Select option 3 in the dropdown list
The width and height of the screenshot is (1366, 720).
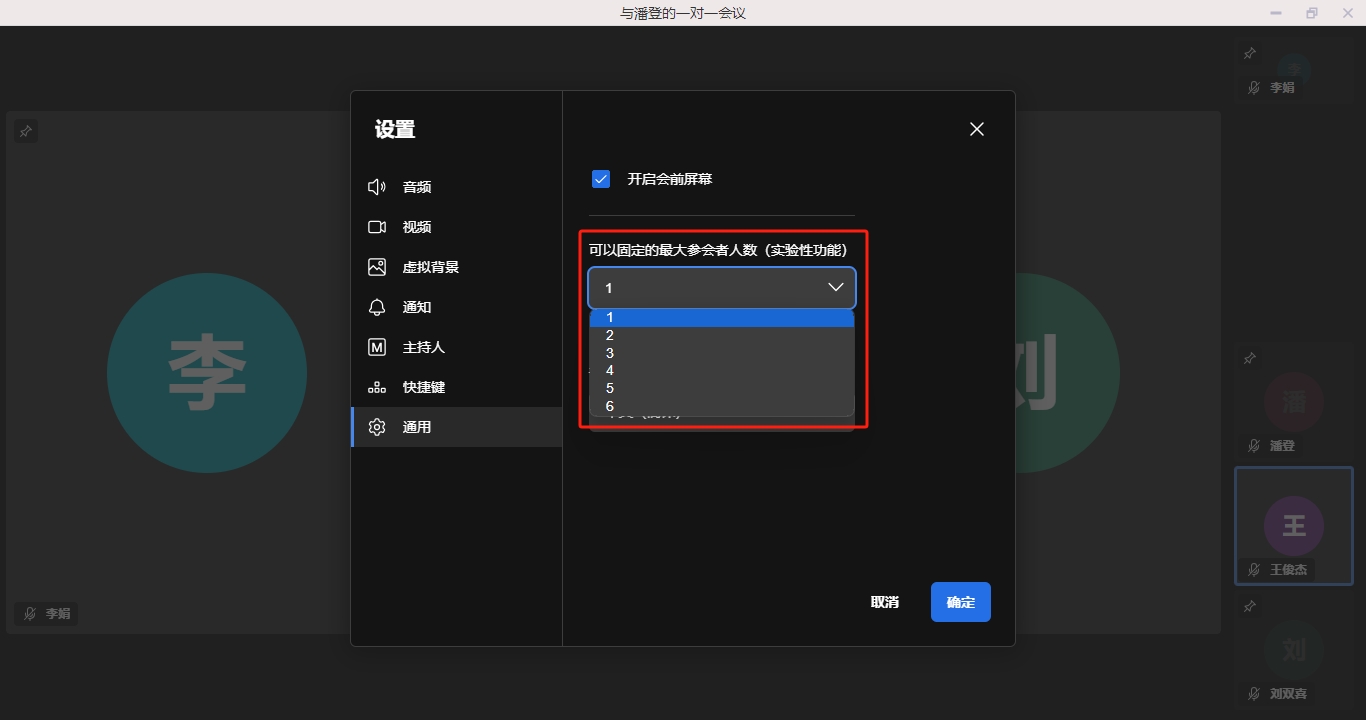pyautogui.click(x=610, y=353)
